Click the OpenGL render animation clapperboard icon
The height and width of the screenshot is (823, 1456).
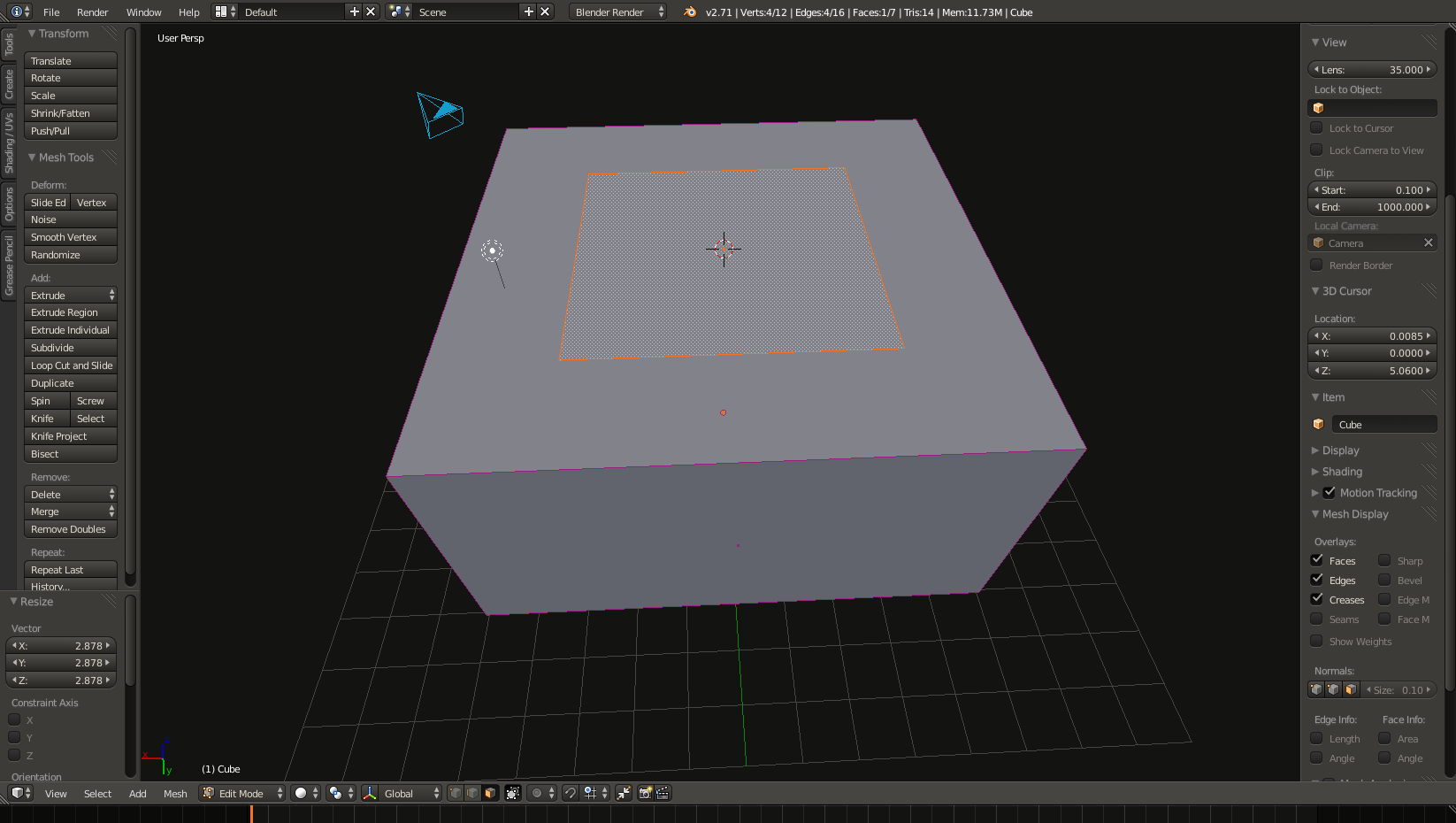663,793
